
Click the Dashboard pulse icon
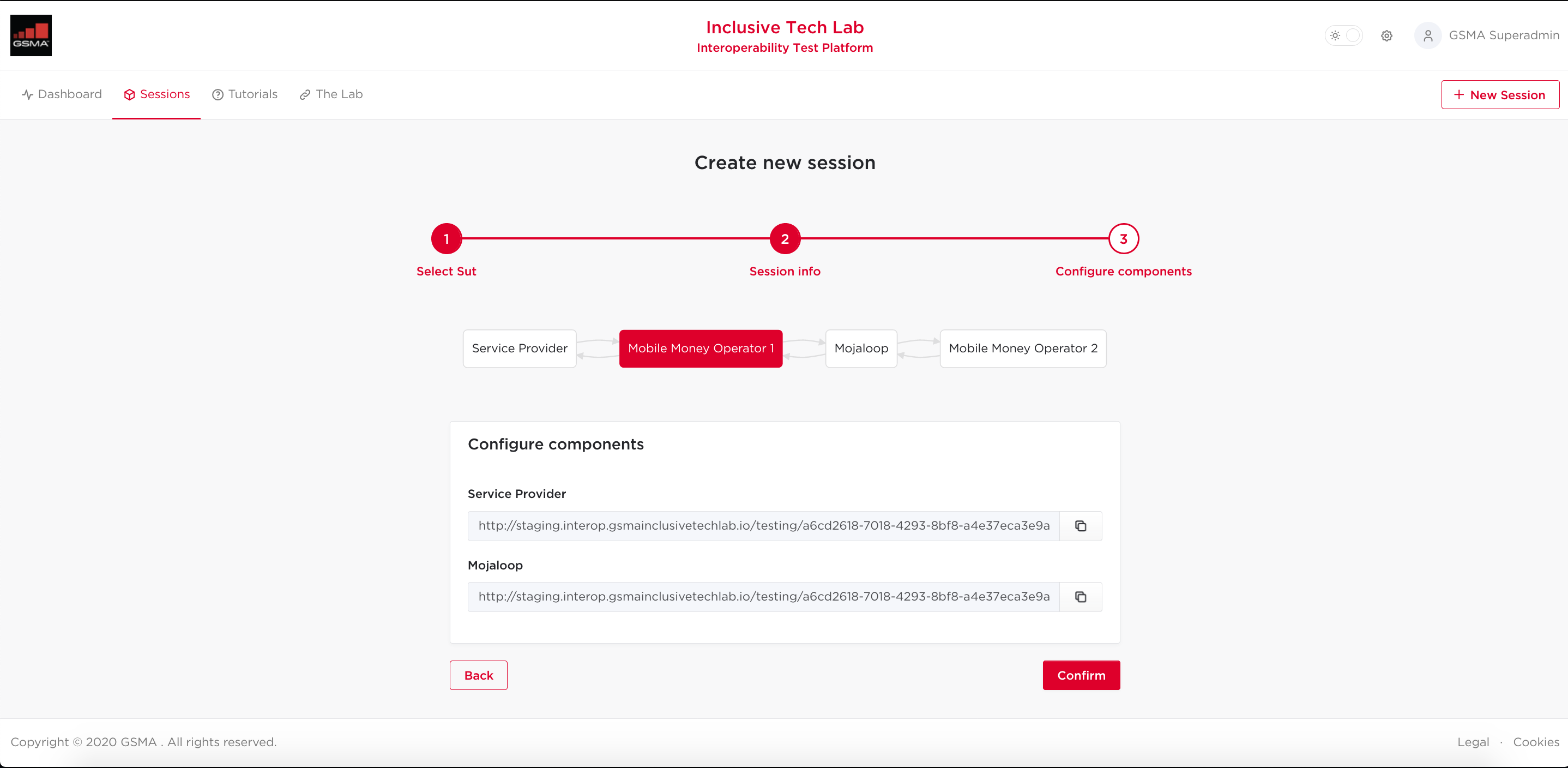tap(27, 94)
